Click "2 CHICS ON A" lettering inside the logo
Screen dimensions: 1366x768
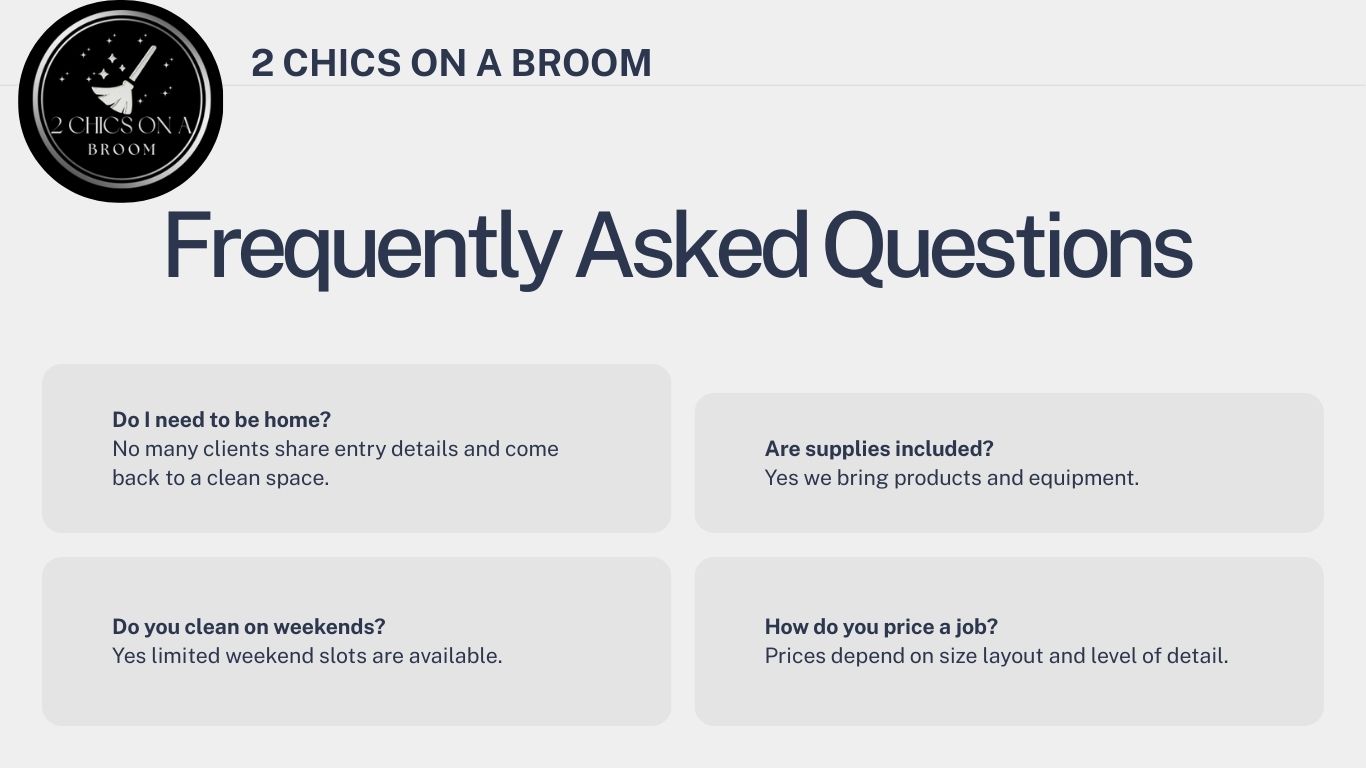[121, 126]
